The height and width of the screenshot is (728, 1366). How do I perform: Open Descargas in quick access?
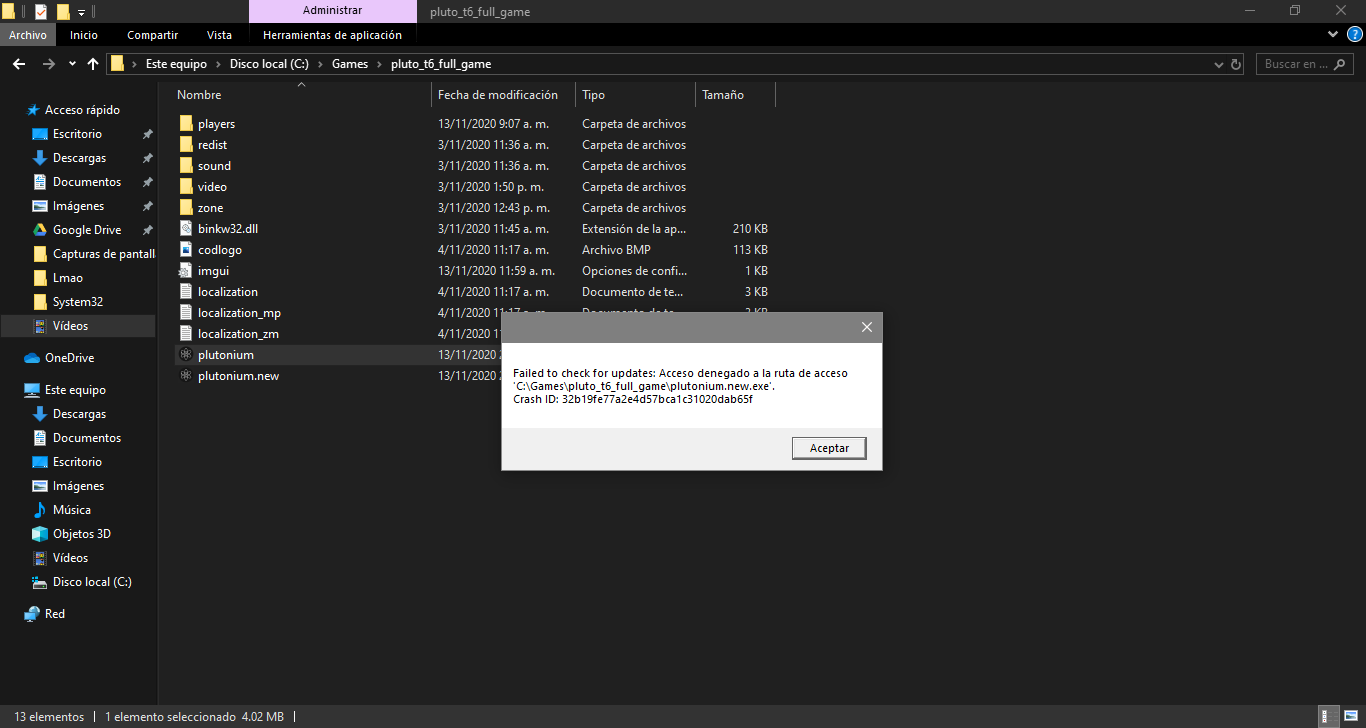[x=79, y=158]
